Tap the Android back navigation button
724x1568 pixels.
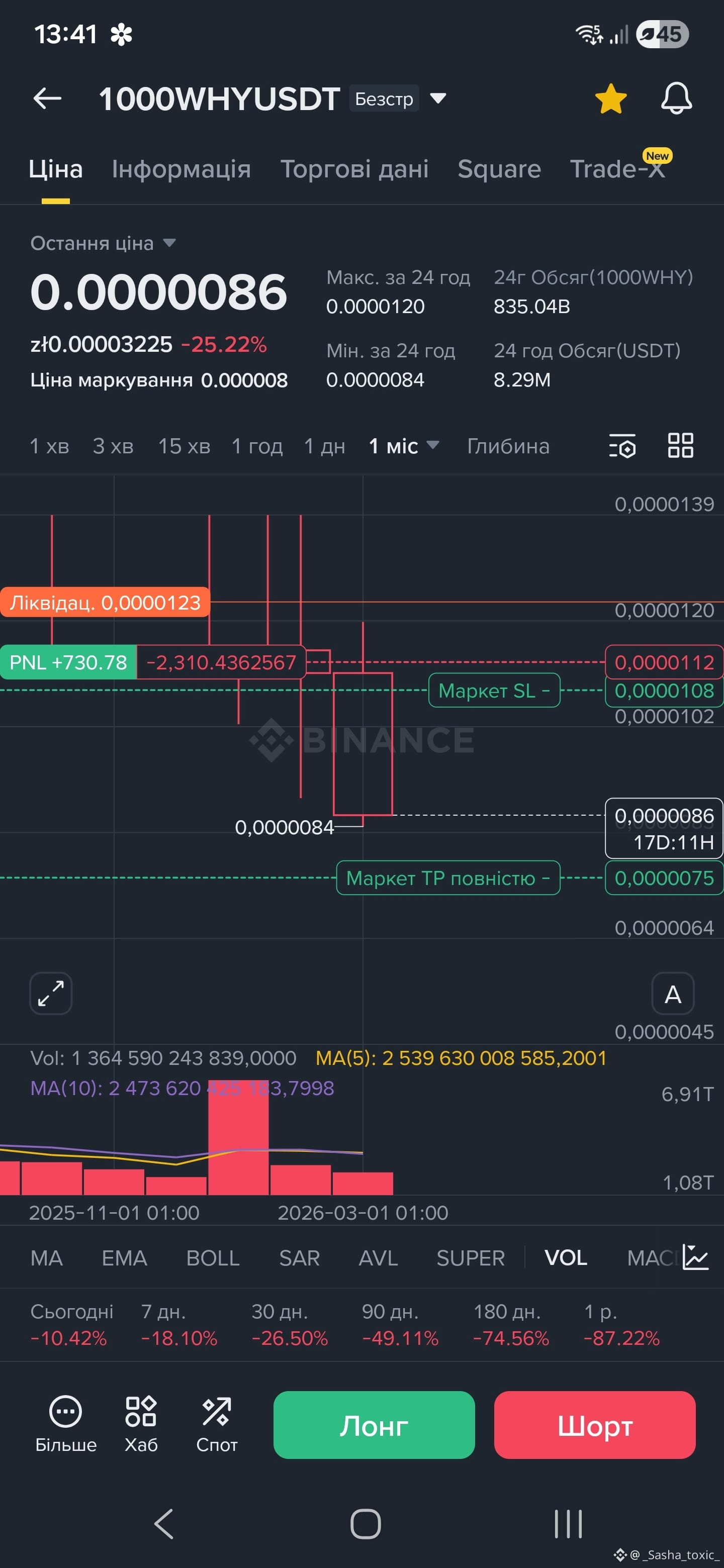(164, 1524)
